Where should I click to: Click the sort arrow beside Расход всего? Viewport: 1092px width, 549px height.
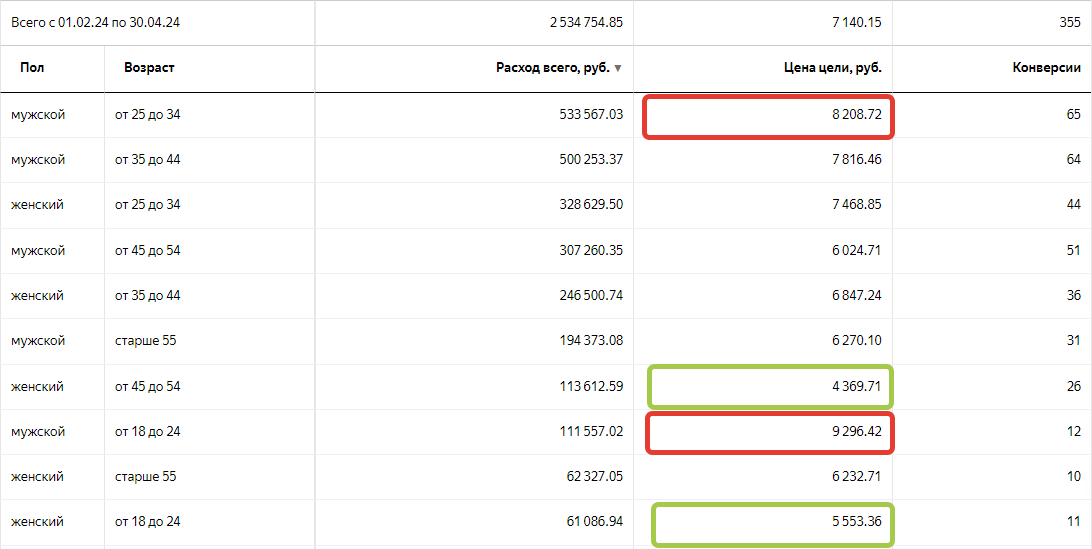618,69
